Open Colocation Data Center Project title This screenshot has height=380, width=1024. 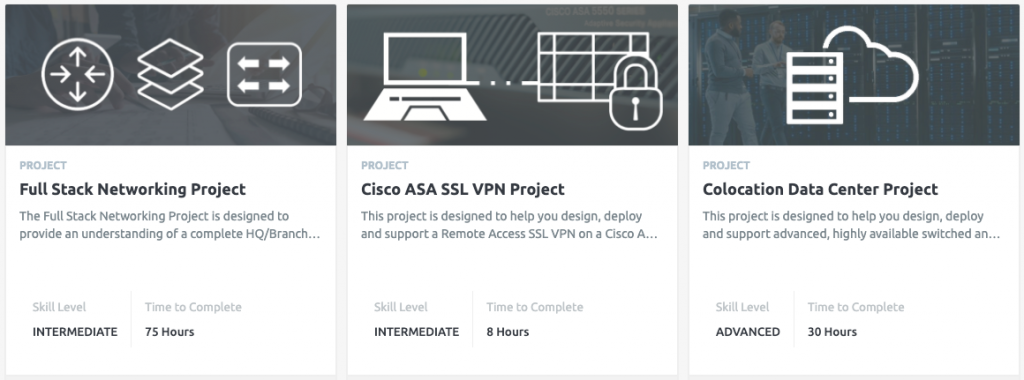tap(820, 189)
